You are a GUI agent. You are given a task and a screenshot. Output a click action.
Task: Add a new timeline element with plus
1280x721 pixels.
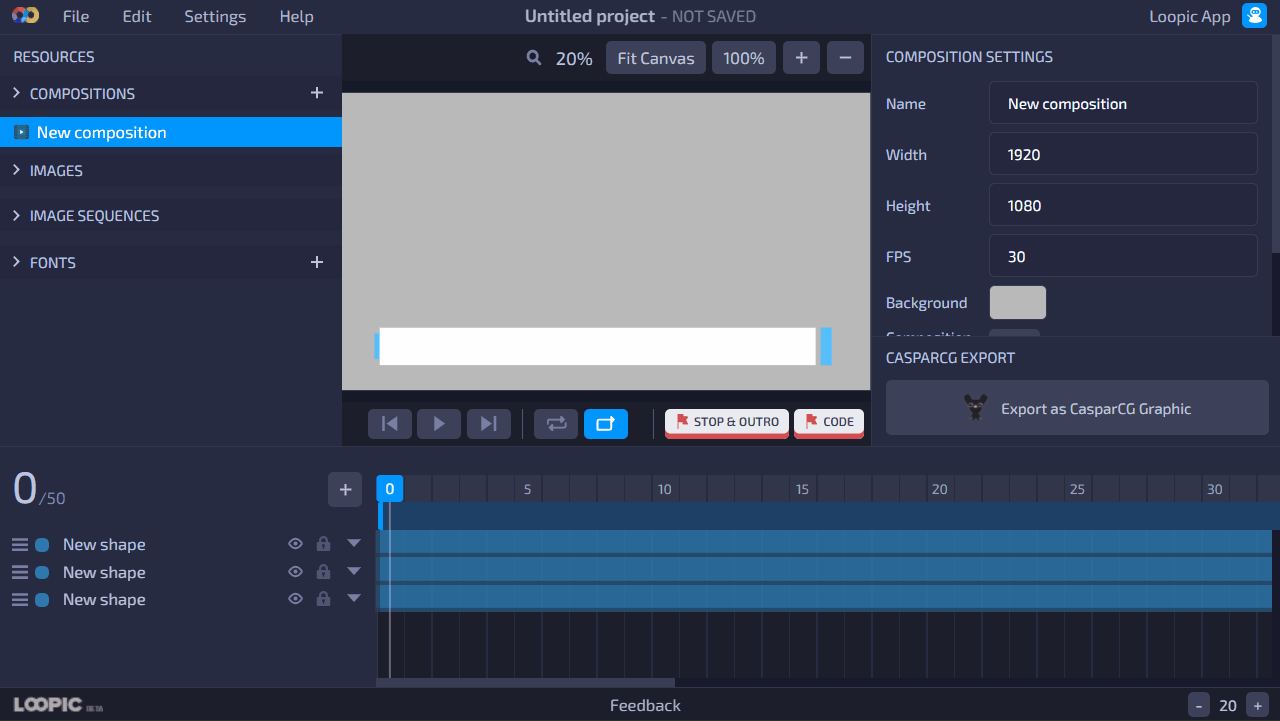(345, 490)
